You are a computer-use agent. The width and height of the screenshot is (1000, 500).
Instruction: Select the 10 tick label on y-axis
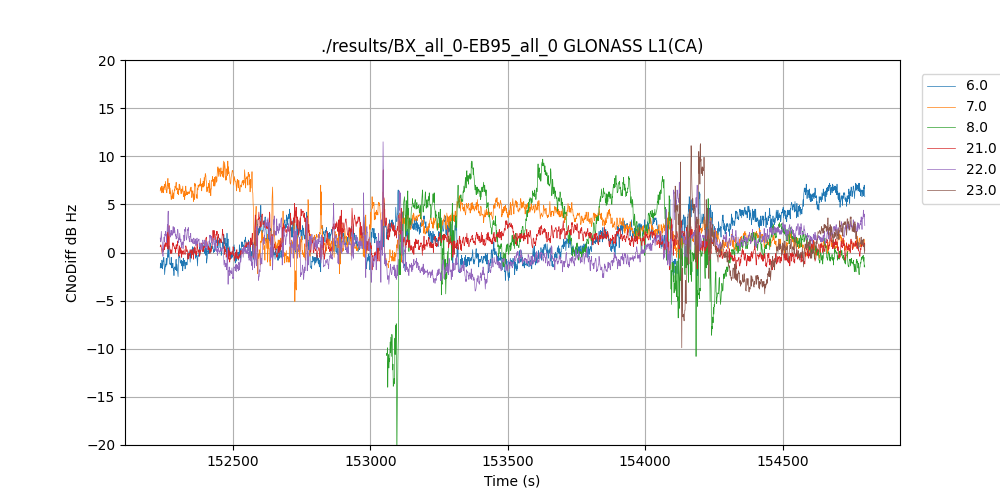pyautogui.click(x=108, y=157)
